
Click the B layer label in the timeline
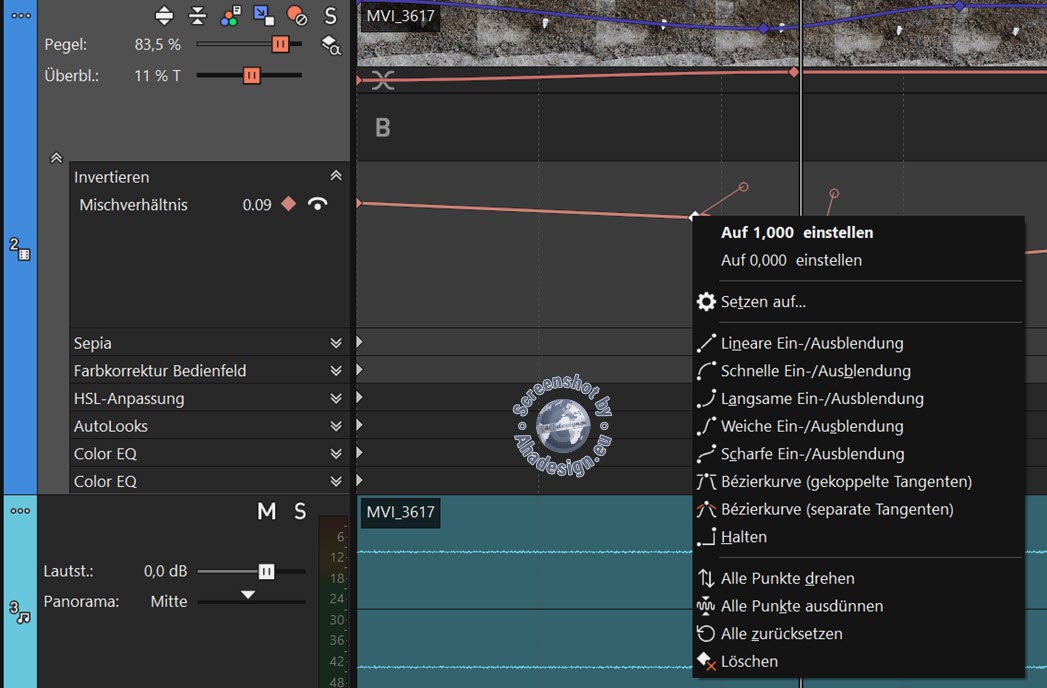coord(383,128)
